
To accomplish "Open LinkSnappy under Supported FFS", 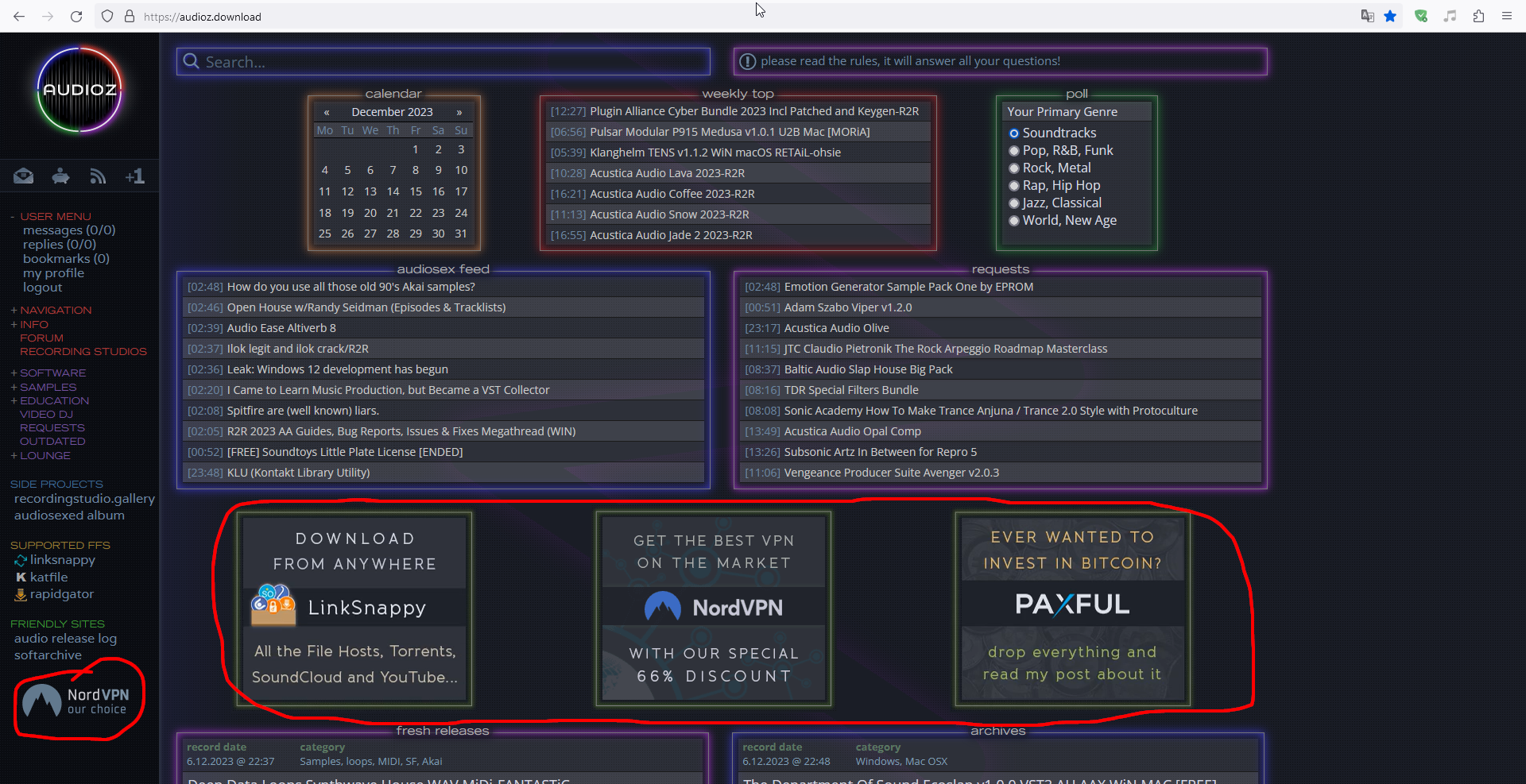I will [x=62, y=559].
